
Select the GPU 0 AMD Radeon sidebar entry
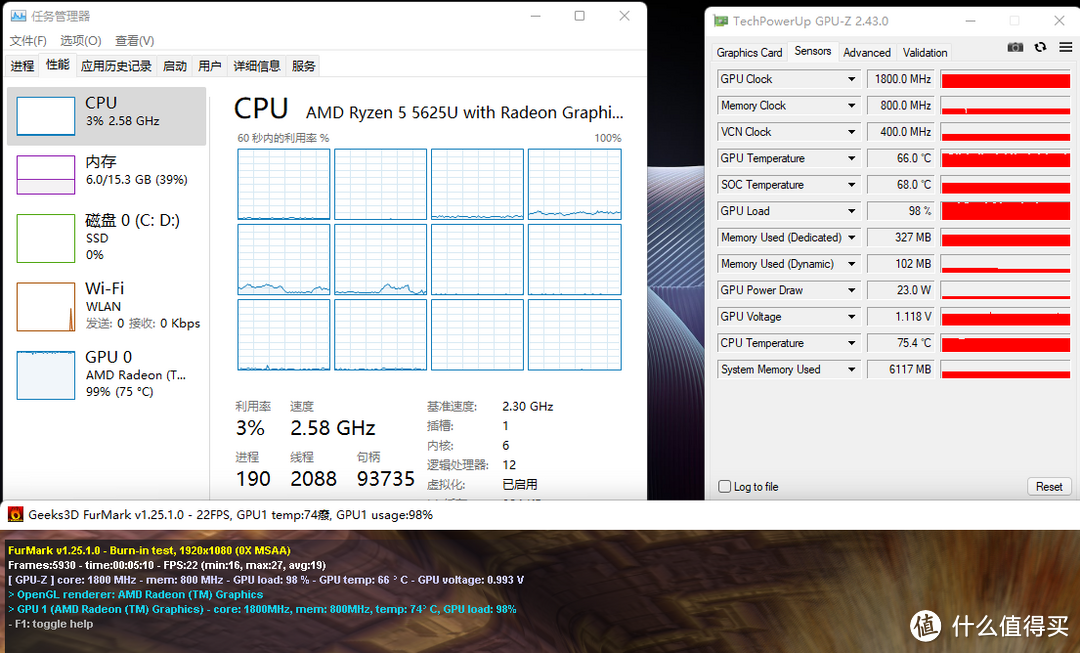[x=106, y=374]
